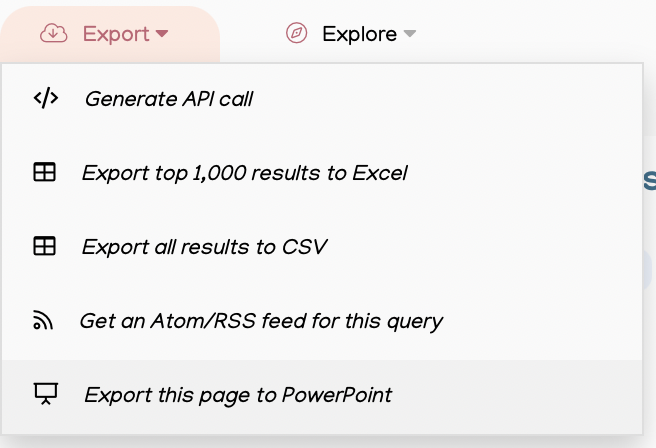Click the cloud download icon beside Export

click(x=54, y=33)
